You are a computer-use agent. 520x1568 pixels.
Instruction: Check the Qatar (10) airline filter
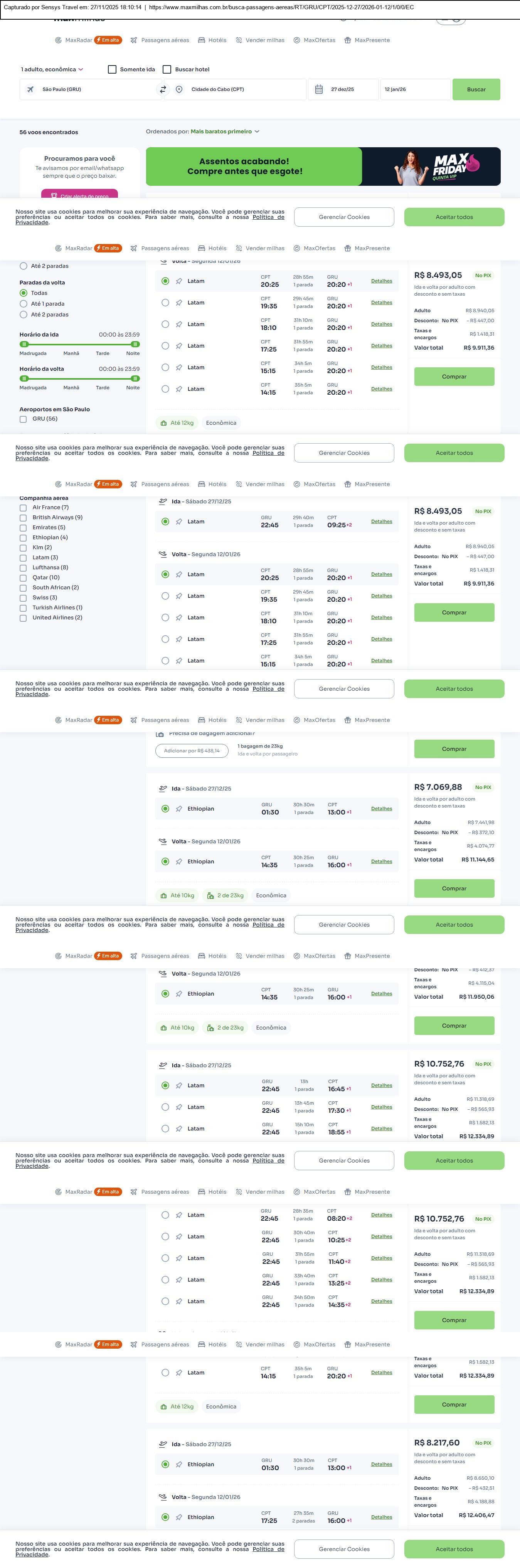coord(23,578)
